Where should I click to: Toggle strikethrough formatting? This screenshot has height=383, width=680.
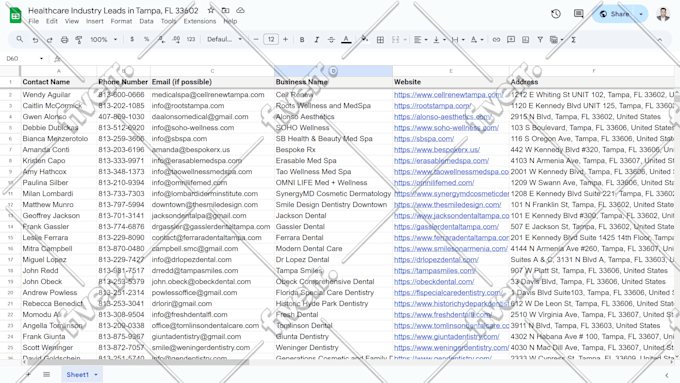pyautogui.click(x=331, y=39)
